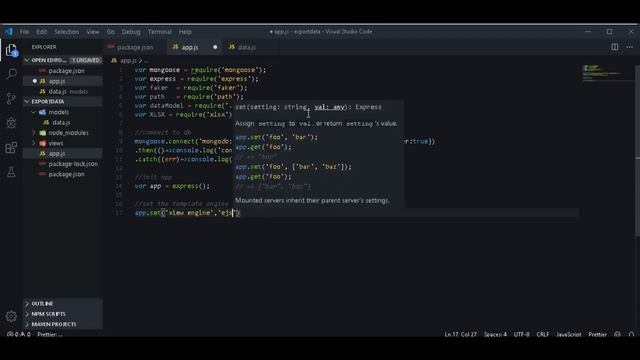This screenshot has height=360, width=640.
Task: Open the Manage gear settings icon
Action: coord(11,316)
